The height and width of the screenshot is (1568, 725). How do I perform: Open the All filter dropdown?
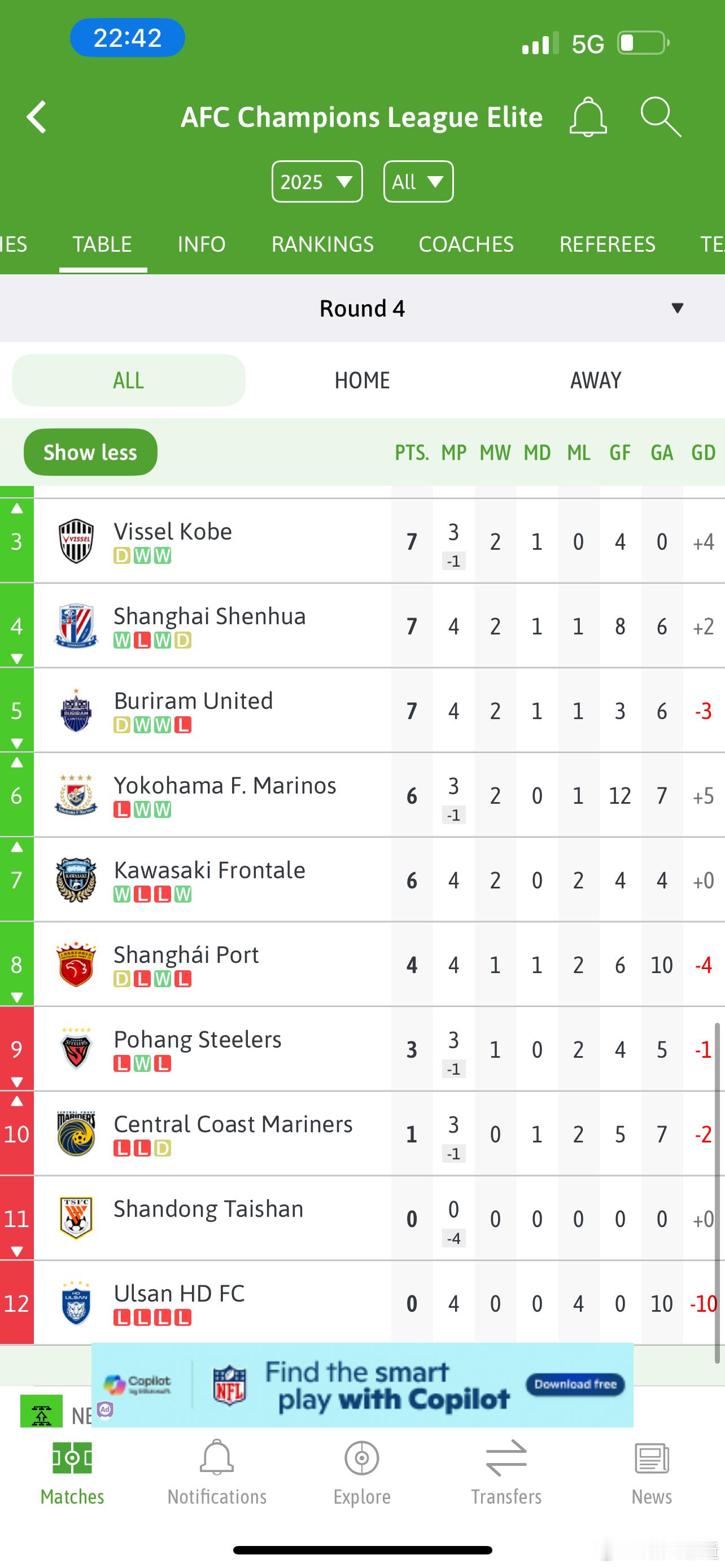[418, 181]
